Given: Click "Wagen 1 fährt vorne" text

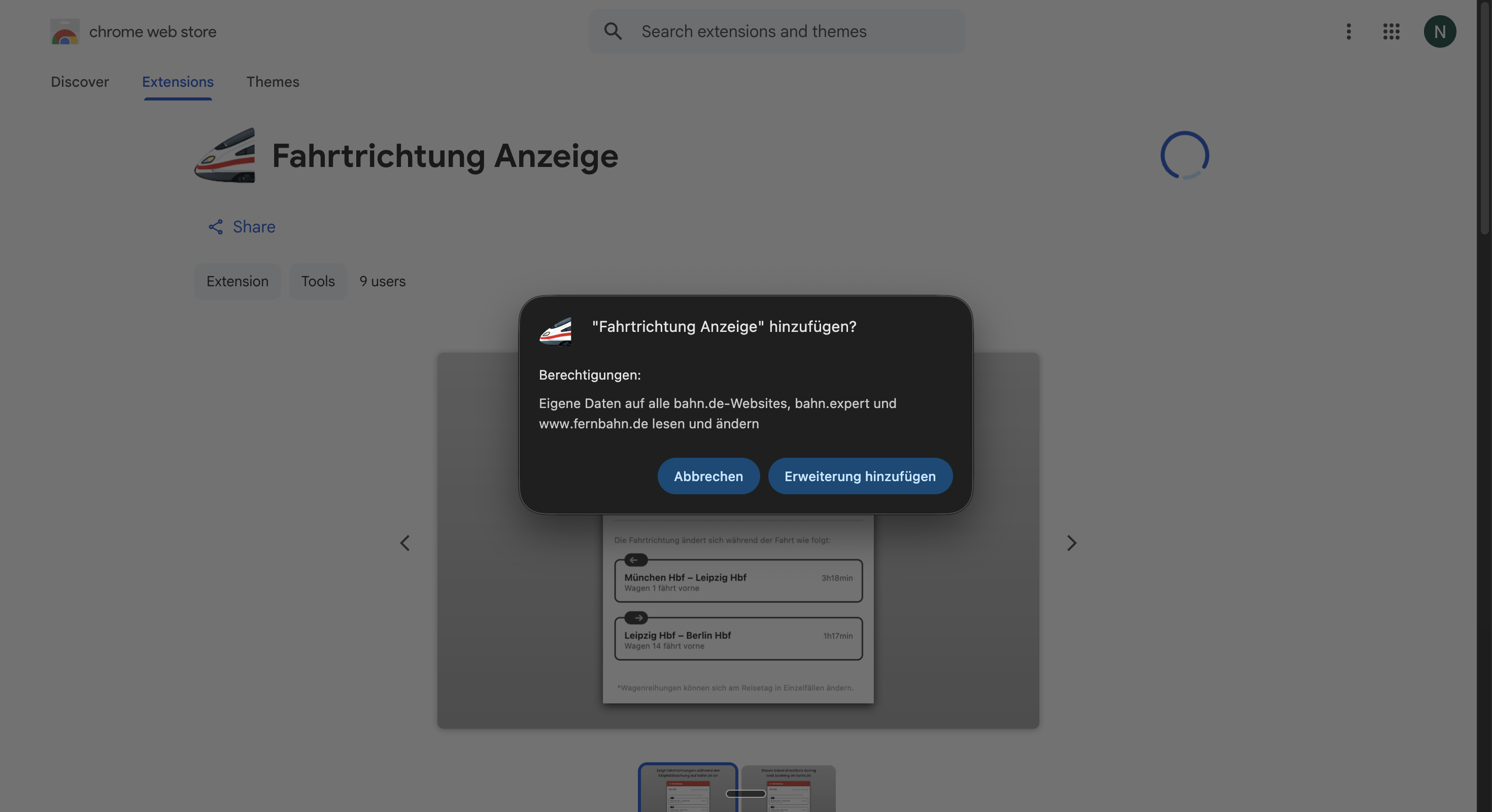Looking at the screenshot, I should [661, 588].
